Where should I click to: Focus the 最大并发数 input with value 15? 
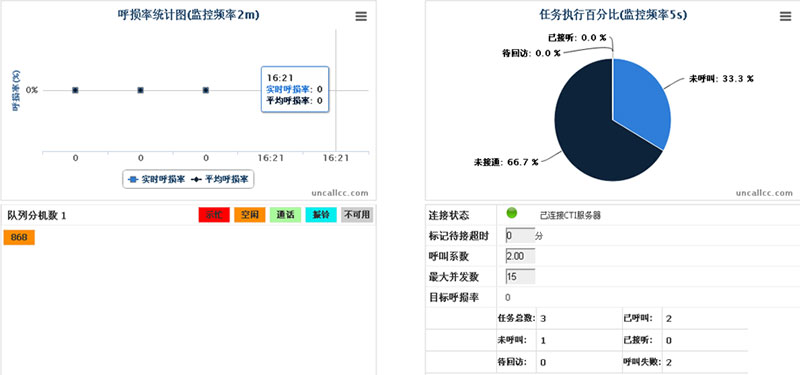tap(520, 277)
